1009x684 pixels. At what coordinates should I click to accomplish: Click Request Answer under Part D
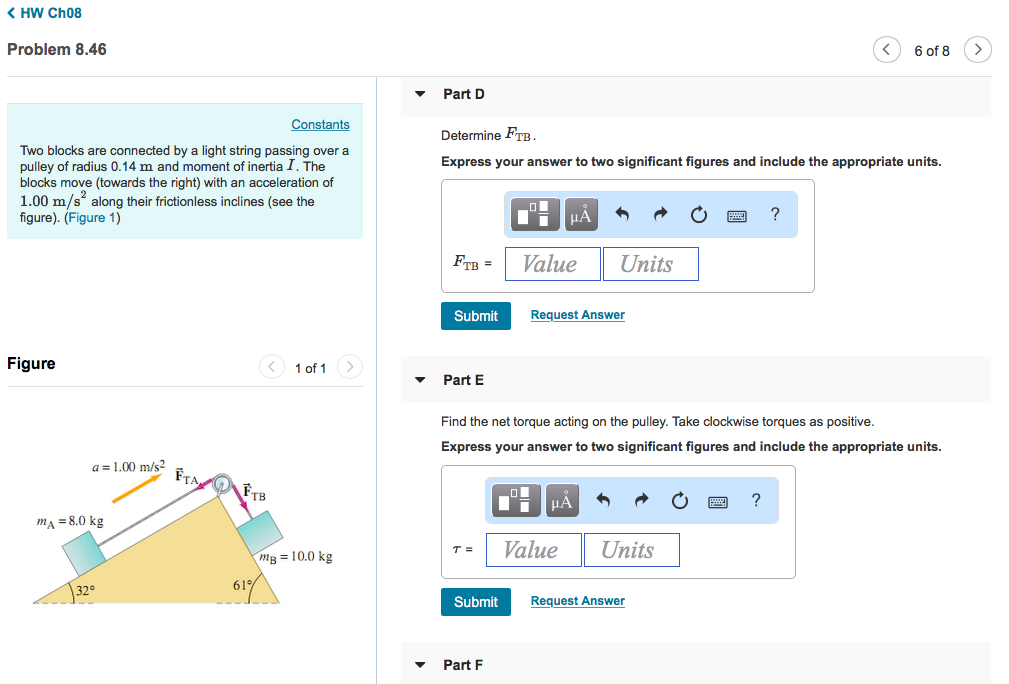coord(577,314)
